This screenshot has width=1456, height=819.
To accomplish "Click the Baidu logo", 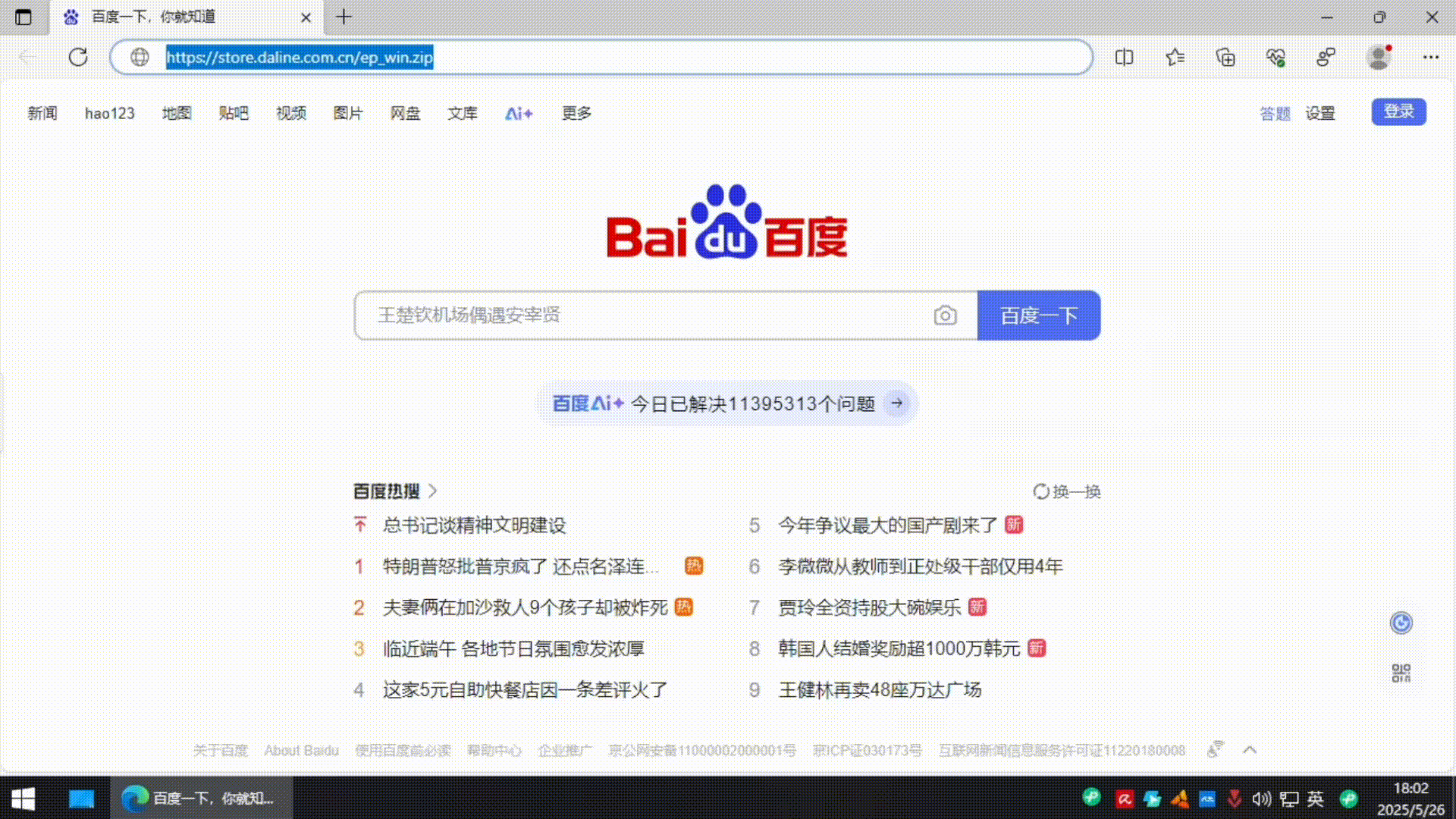I will 726,221.
